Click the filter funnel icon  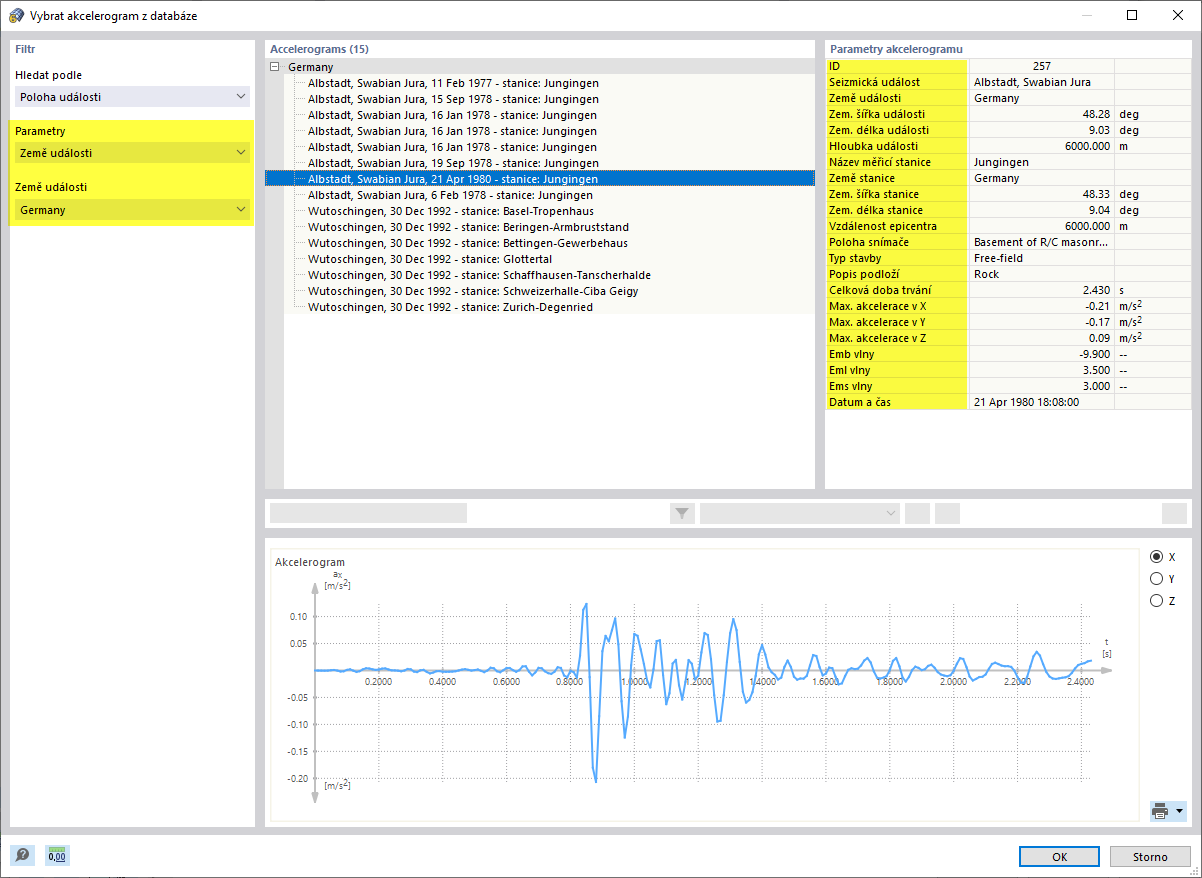pyautogui.click(x=682, y=513)
